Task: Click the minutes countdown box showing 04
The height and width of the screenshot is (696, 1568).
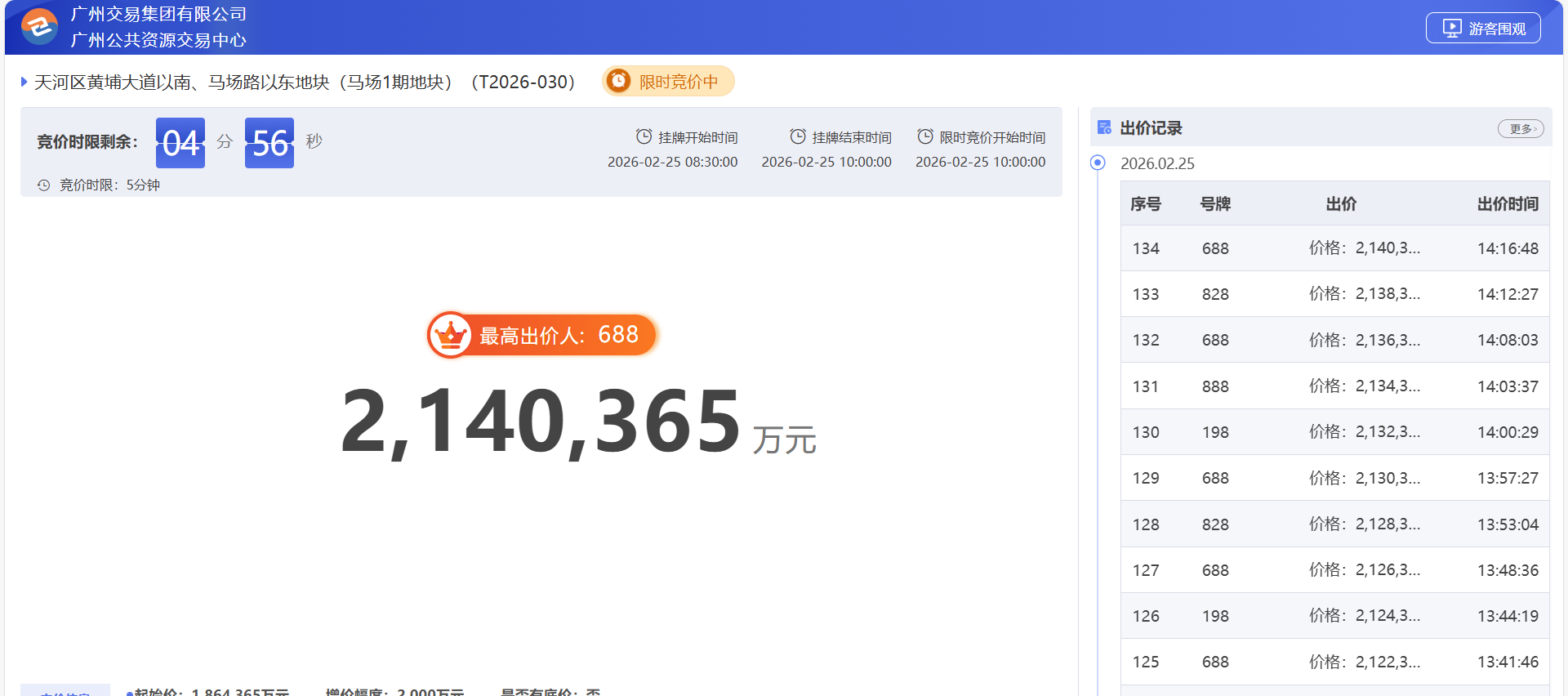Action: (180, 143)
